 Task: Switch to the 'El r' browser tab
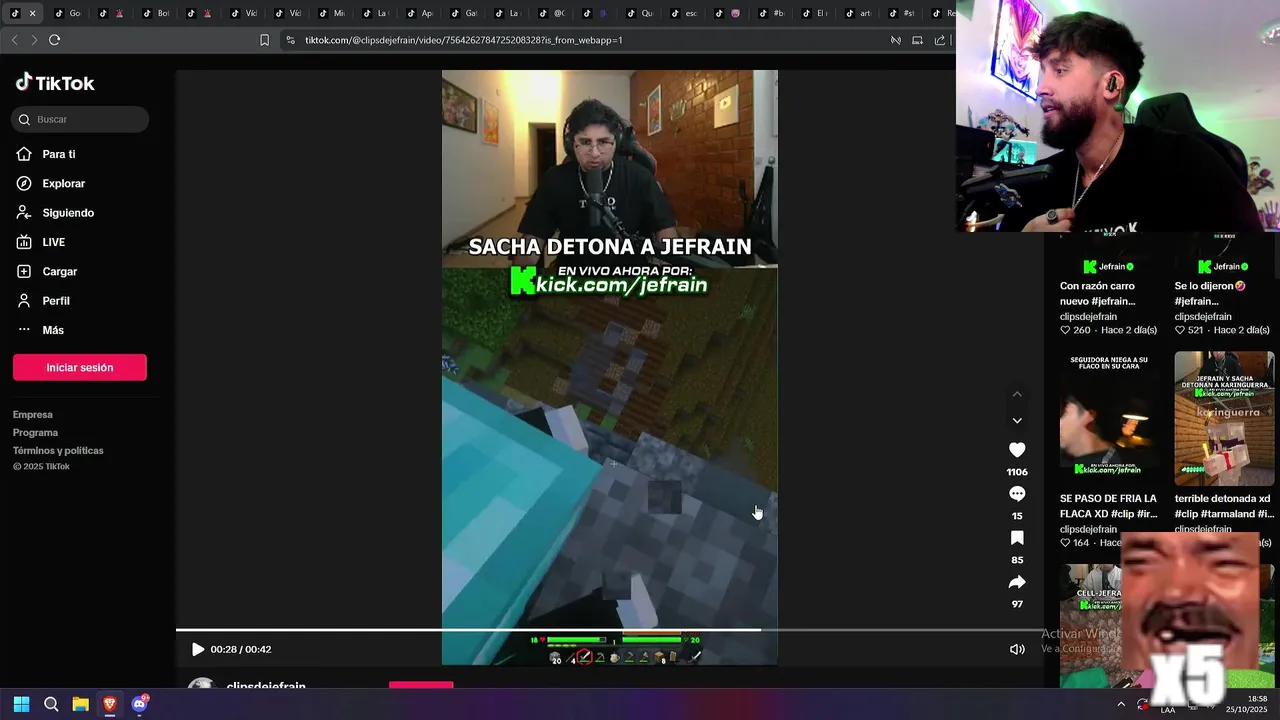(x=814, y=13)
